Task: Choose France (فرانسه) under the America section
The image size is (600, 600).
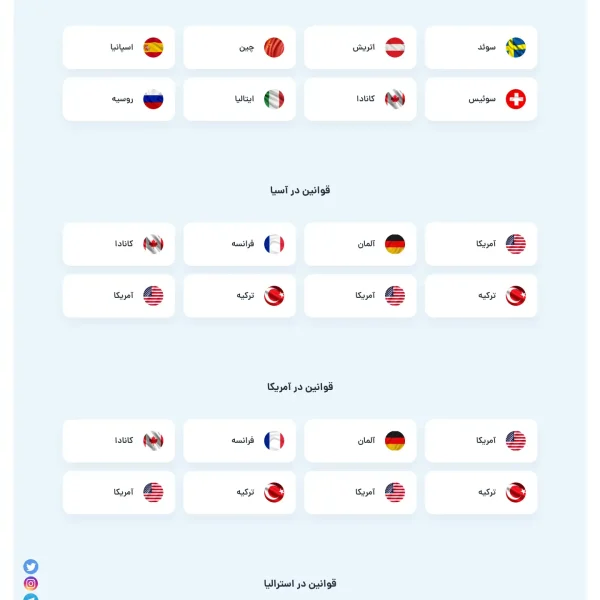Action: click(x=240, y=440)
